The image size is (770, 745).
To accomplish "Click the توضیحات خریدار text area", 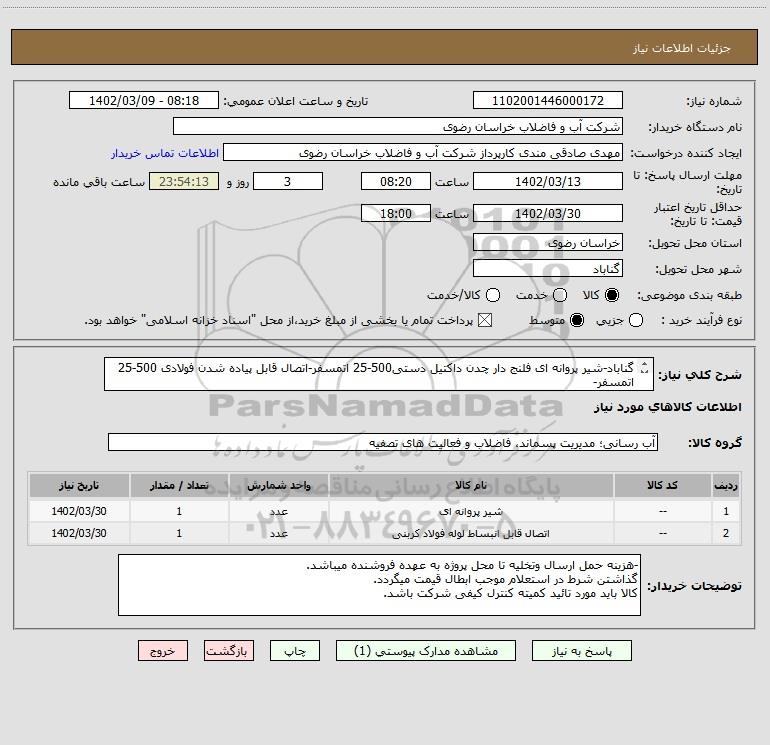I will click(x=379, y=584).
